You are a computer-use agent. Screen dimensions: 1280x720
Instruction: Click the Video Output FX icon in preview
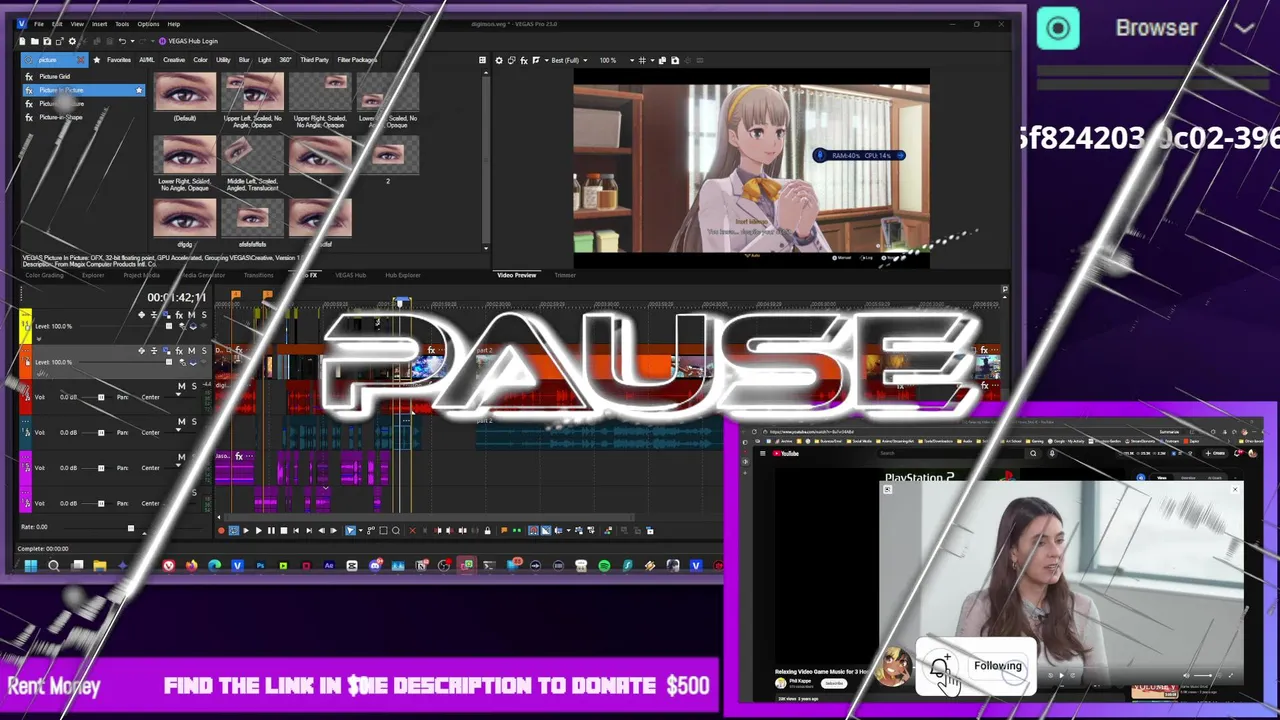[524, 60]
